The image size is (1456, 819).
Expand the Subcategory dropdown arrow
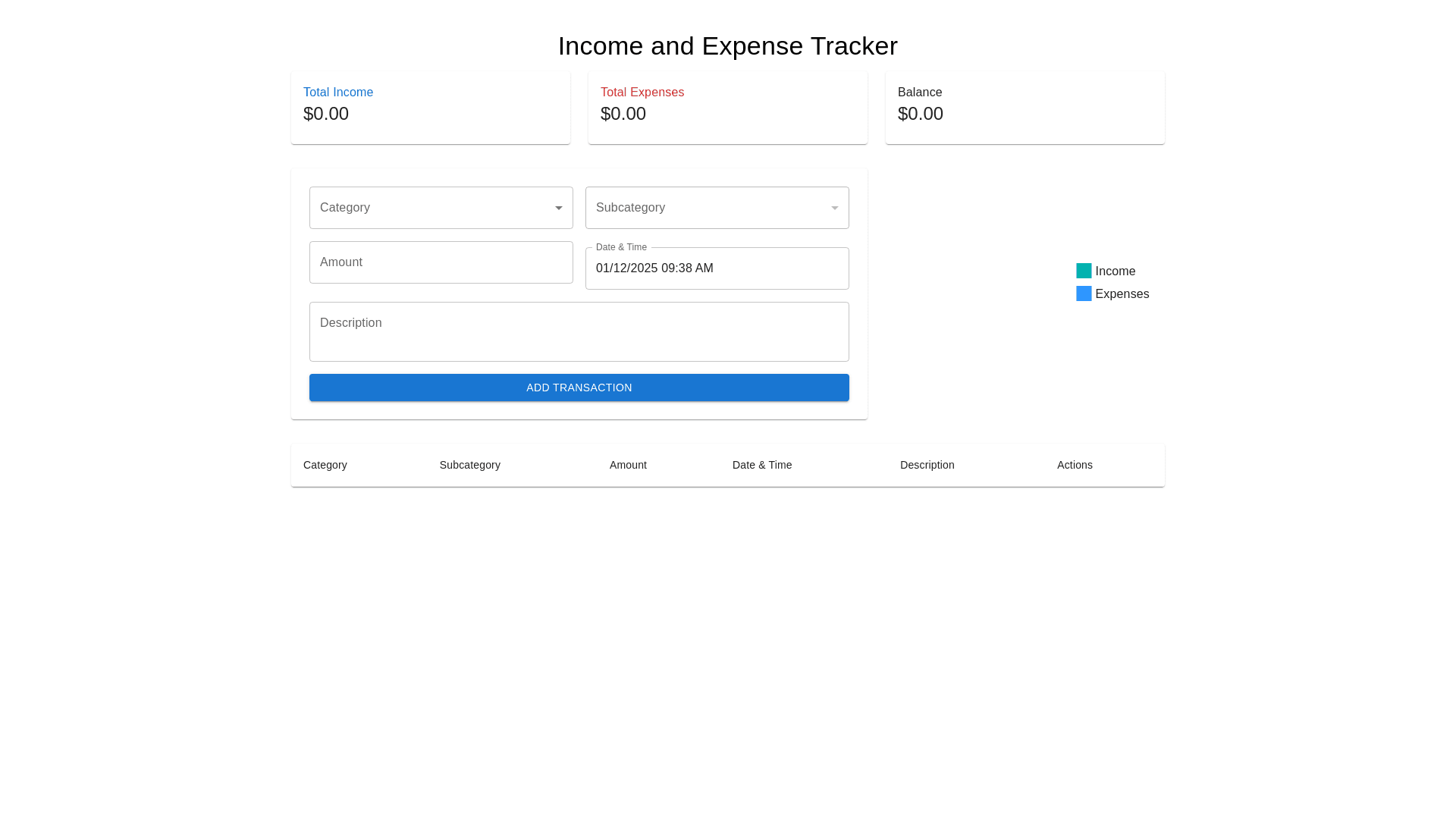[834, 208]
